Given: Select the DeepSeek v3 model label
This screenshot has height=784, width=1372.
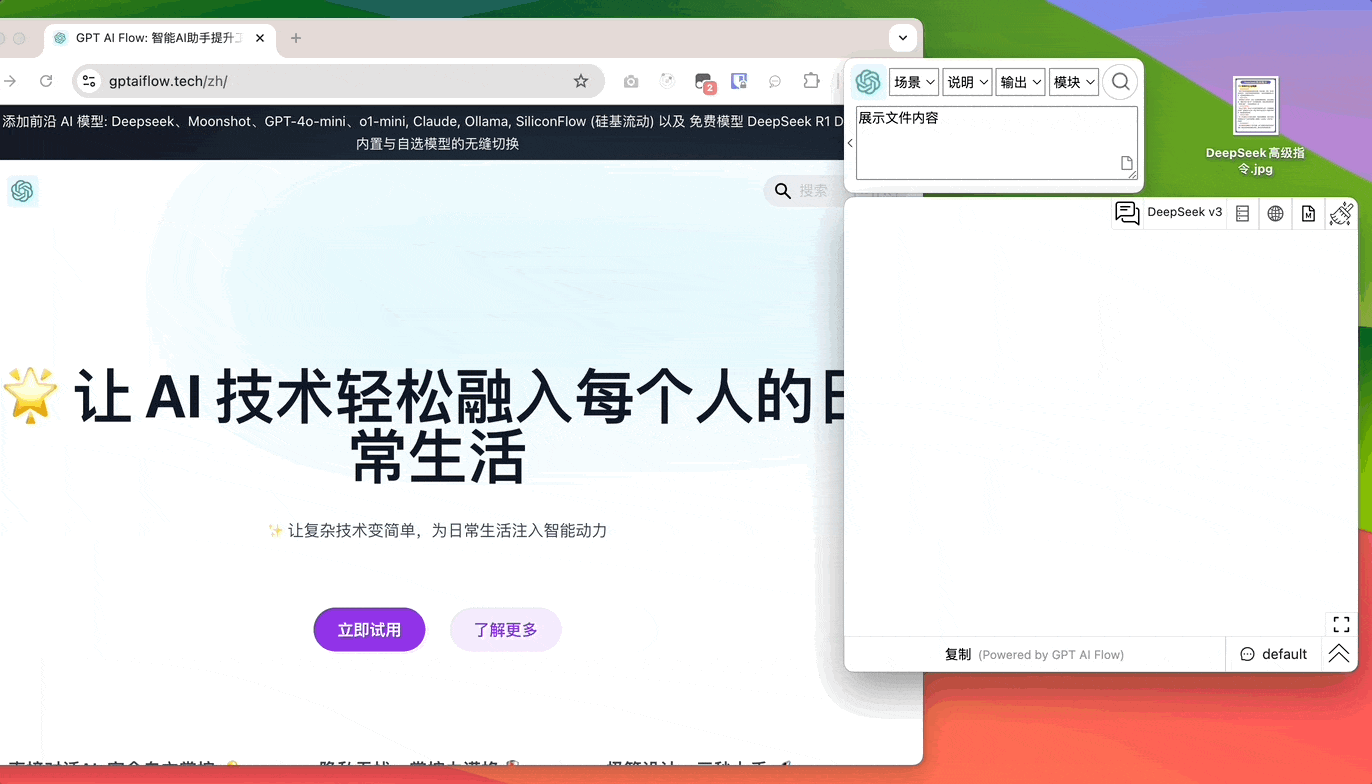Looking at the screenshot, I should 1184,212.
